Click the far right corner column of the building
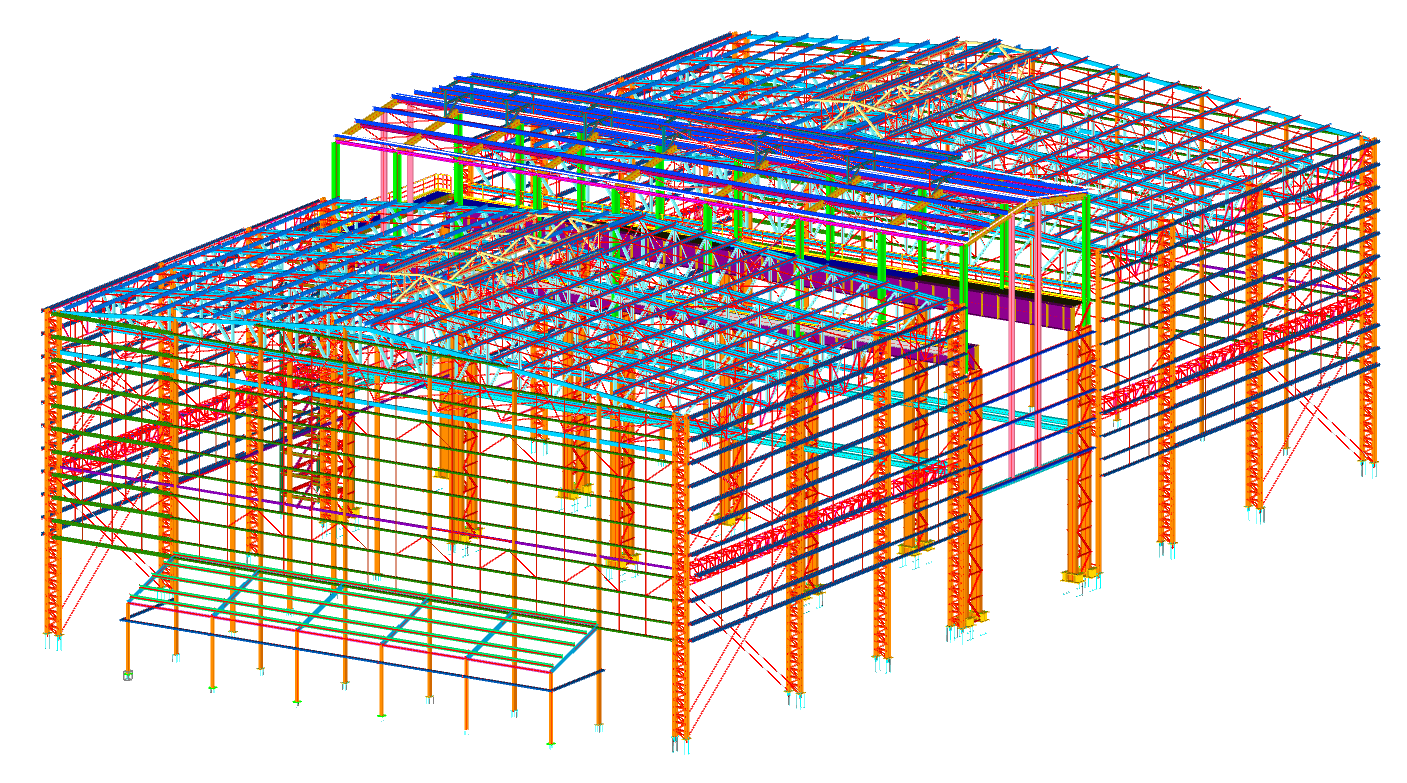This screenshot has height=783, width=1407. click(1368, 300)
